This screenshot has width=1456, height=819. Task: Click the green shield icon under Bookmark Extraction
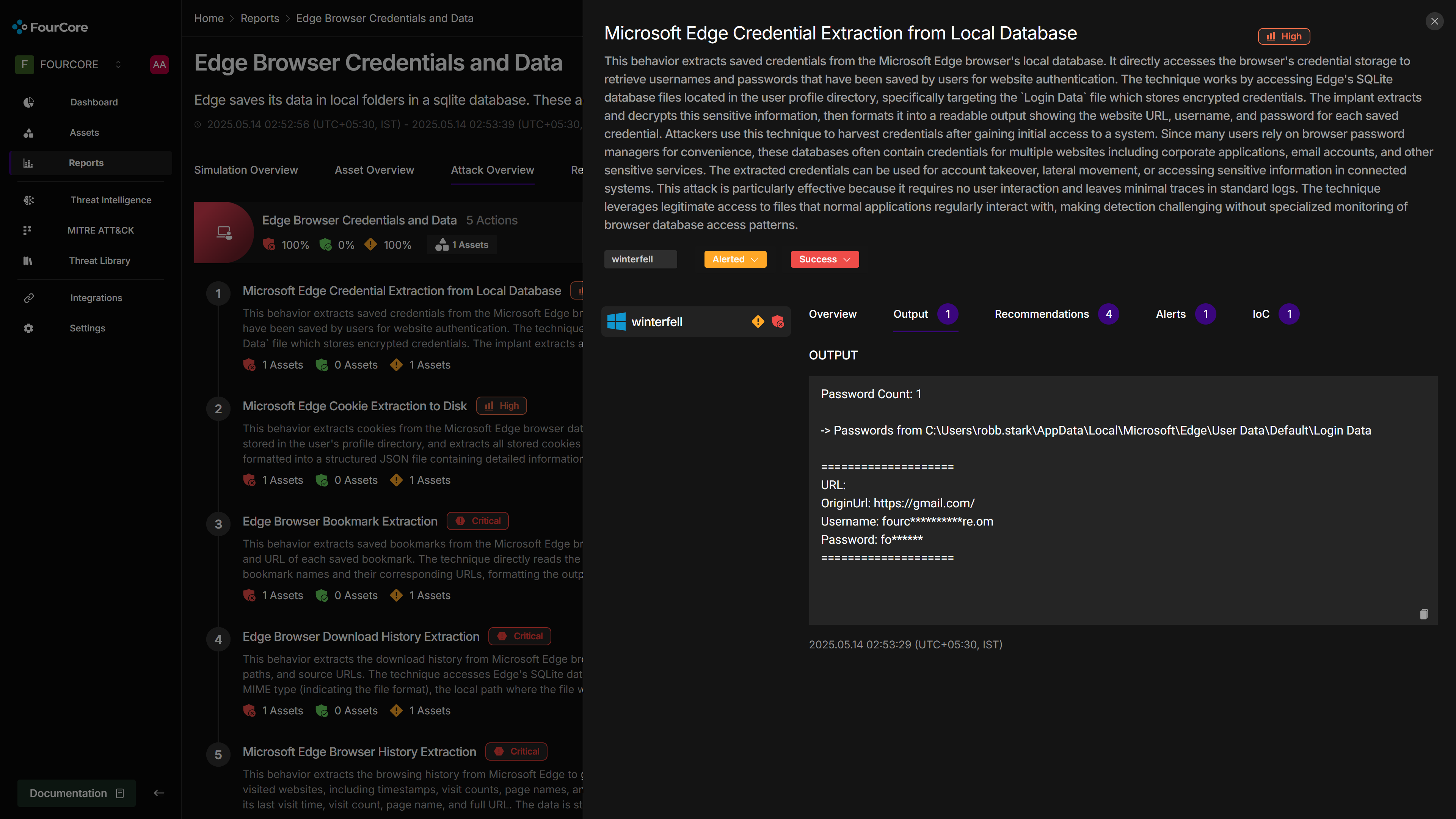(x=322, y=596)
